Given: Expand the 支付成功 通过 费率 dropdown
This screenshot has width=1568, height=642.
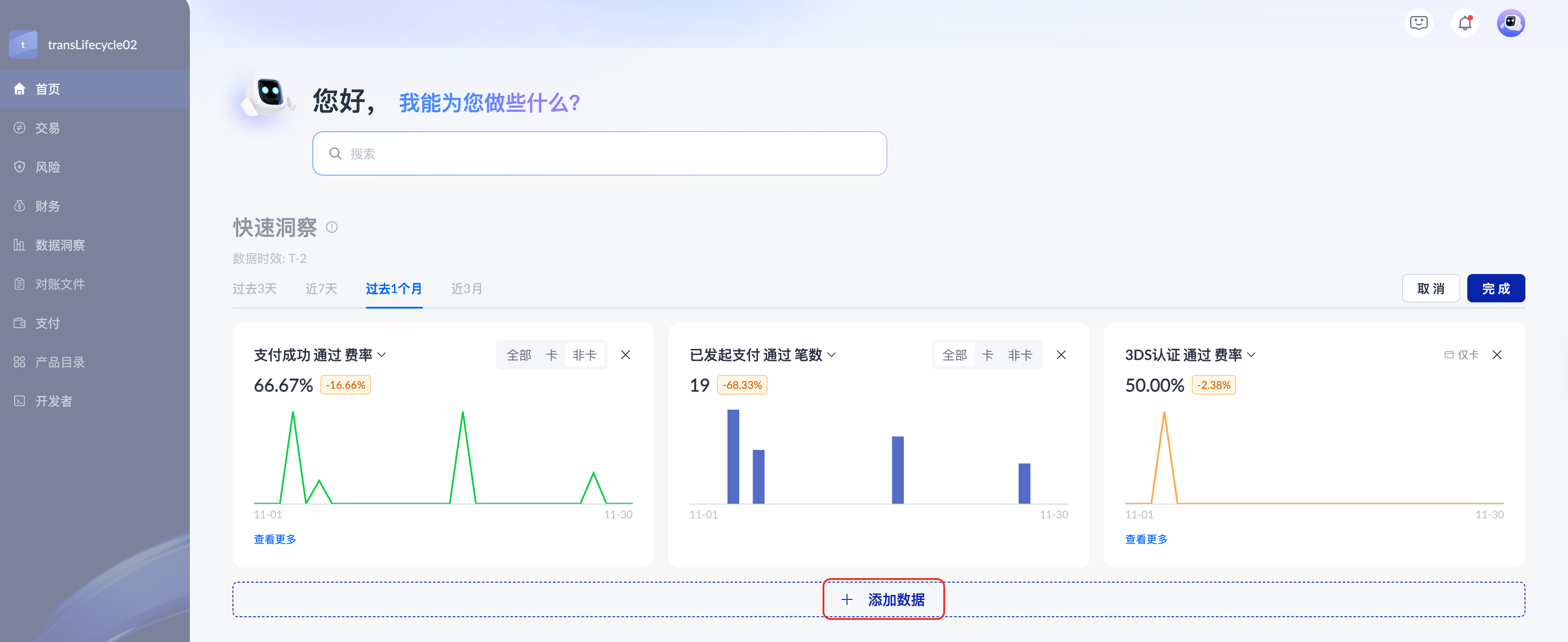Looking at the screenshot, I should 382,355.
